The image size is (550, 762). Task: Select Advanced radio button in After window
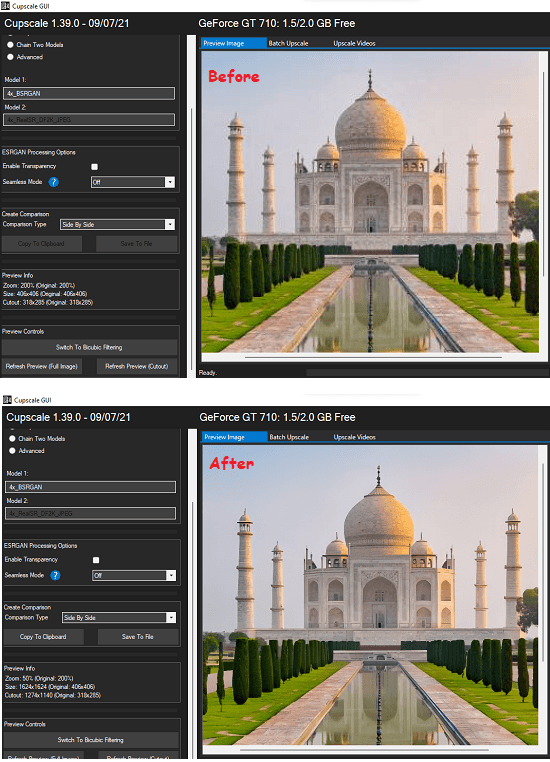click(12, 450)
